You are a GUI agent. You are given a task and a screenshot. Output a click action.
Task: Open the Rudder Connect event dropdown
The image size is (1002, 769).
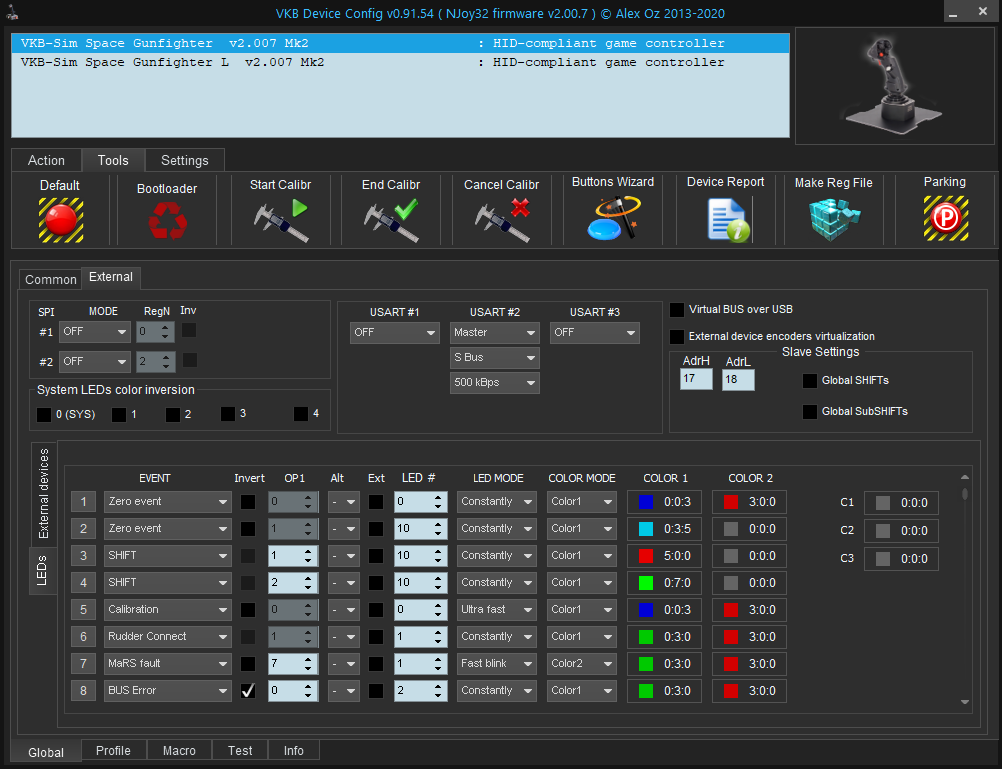pyautogui.click(x=167, y=637)
